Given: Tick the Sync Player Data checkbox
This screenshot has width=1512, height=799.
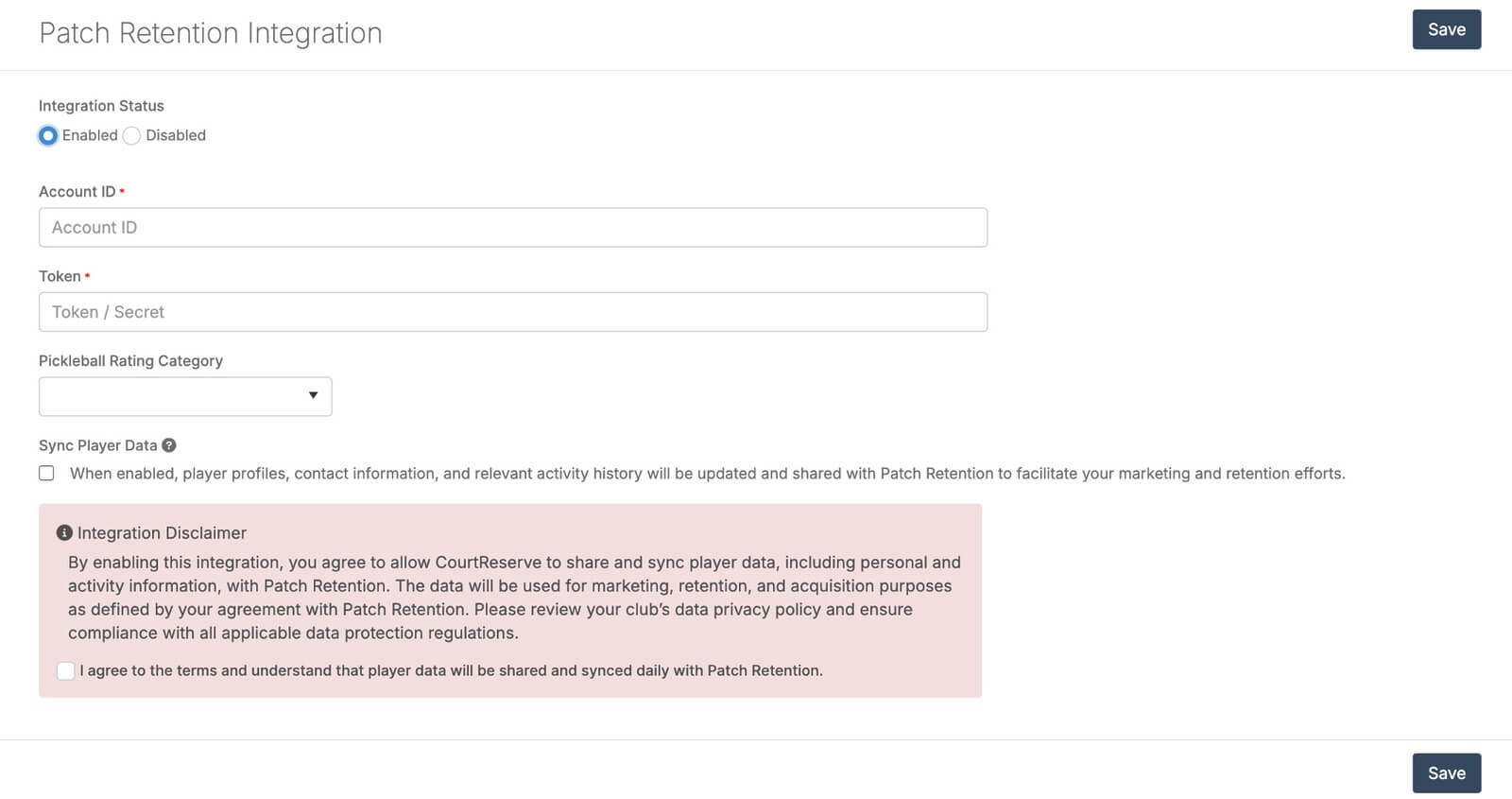Looking at the screenshot, I should click(46, 473).
